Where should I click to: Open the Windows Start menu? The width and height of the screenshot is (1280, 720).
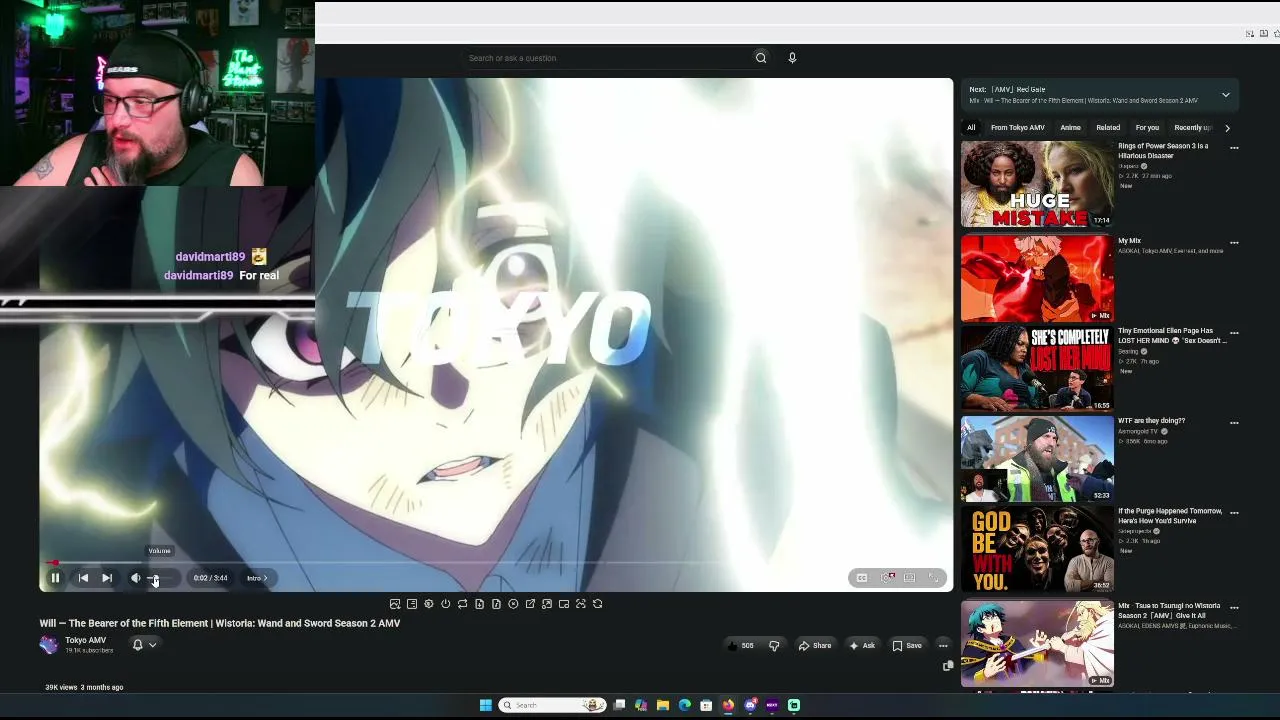point(485,705)
